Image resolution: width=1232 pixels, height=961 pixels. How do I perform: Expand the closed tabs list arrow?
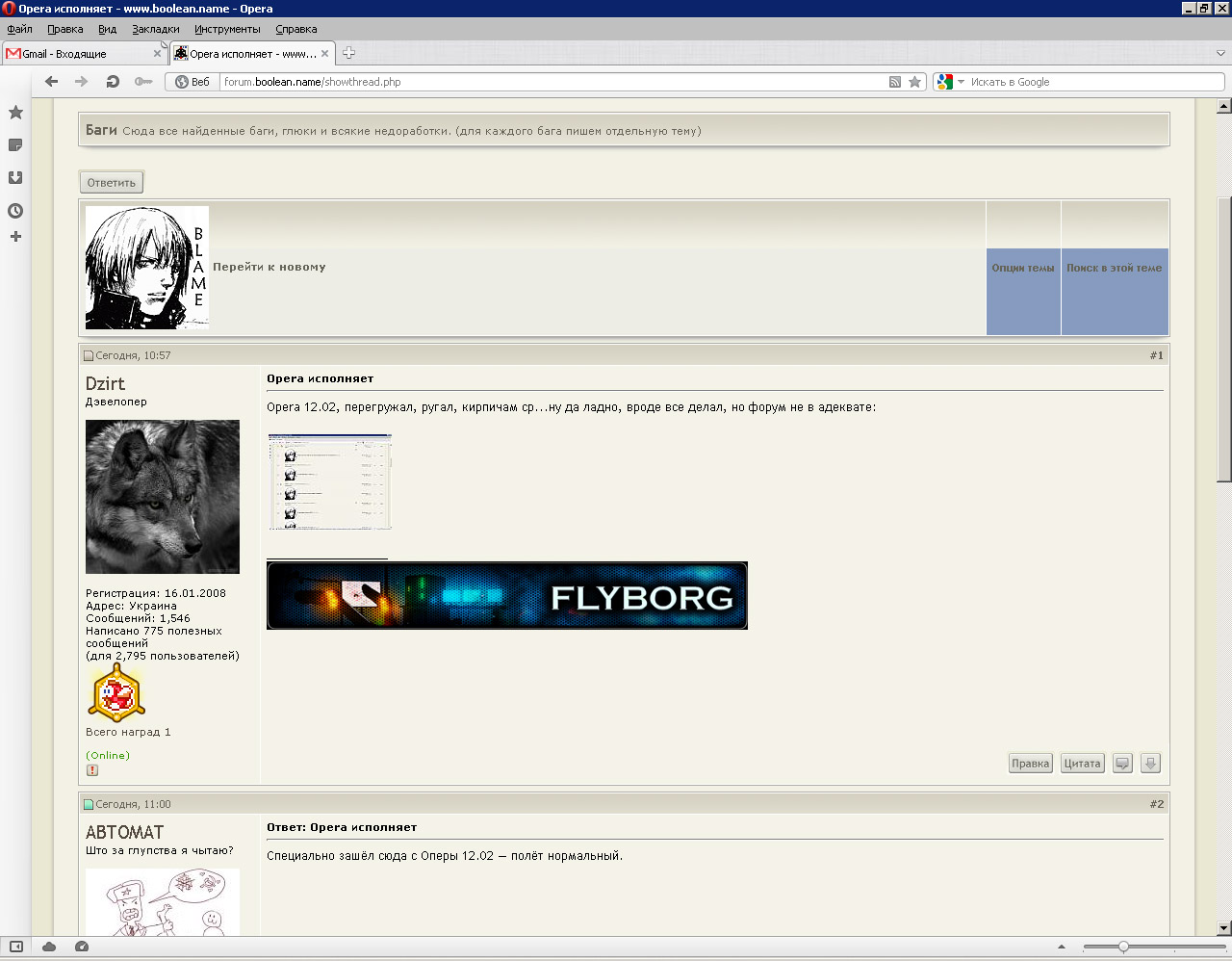pyautogui.click(x=1220, y=54)
